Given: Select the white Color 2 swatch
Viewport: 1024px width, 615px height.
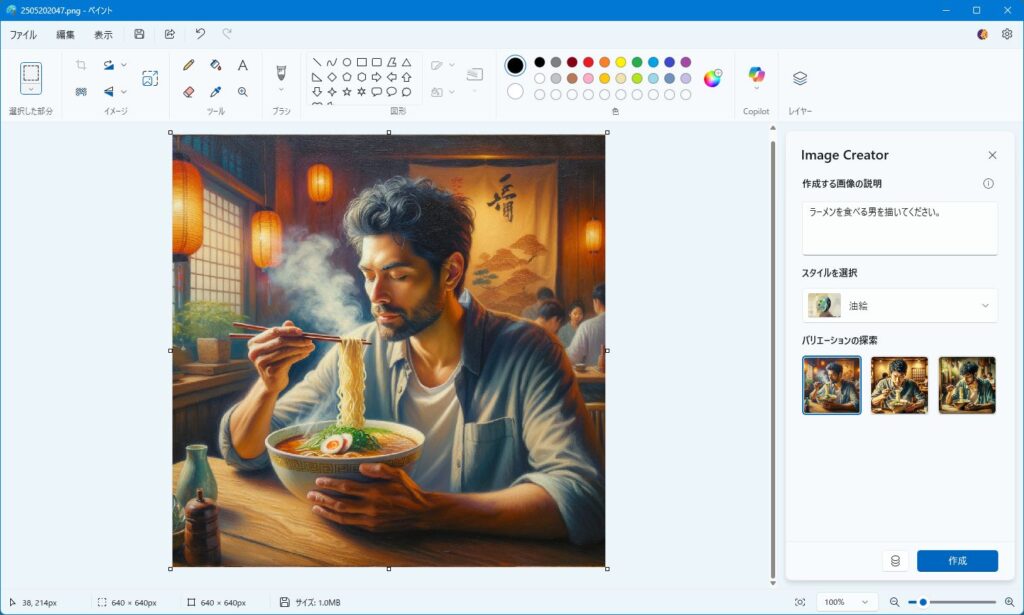Looking at the screenshot, I should (515, 91).
